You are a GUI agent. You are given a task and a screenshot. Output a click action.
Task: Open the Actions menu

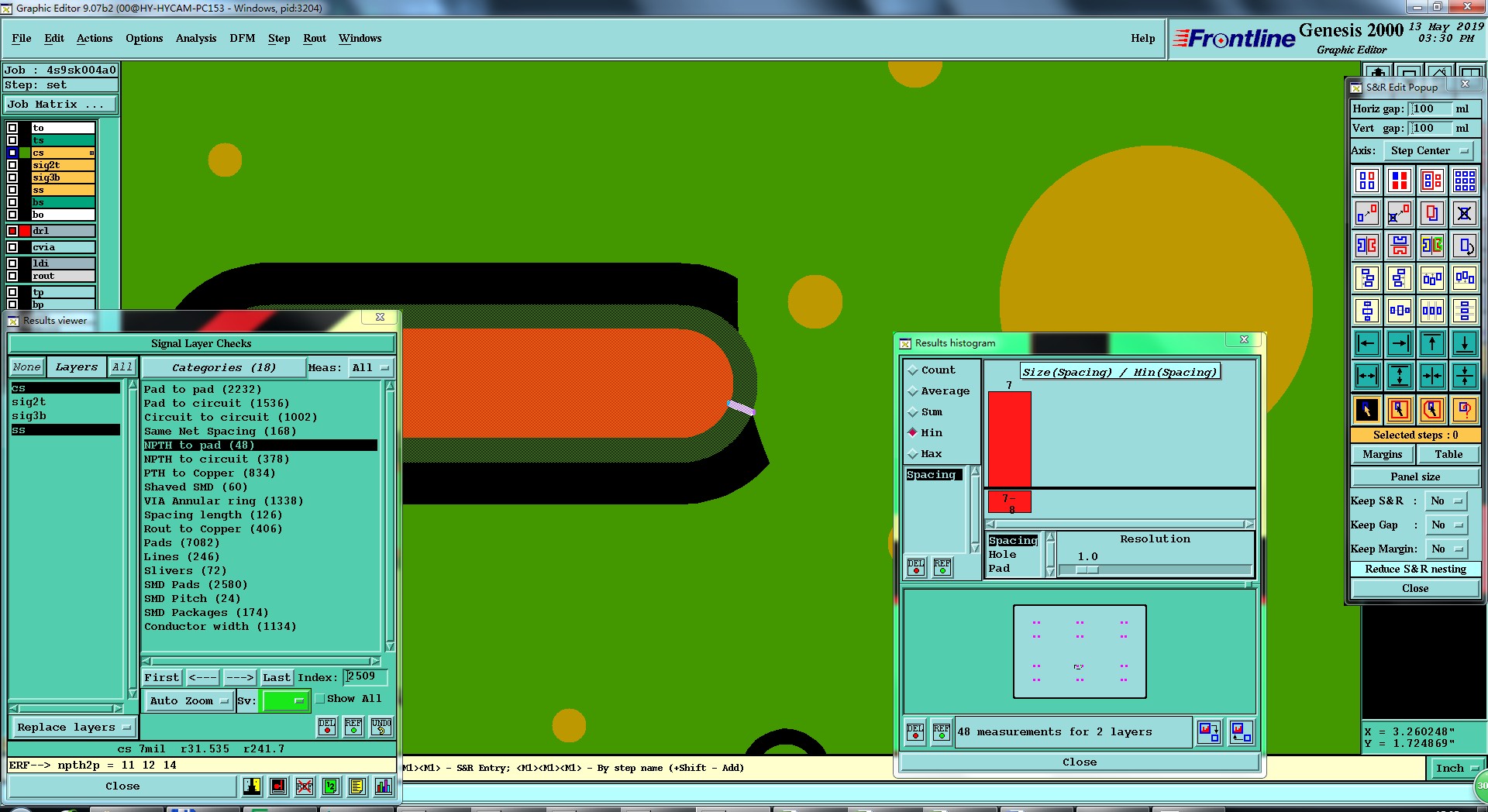95,39
